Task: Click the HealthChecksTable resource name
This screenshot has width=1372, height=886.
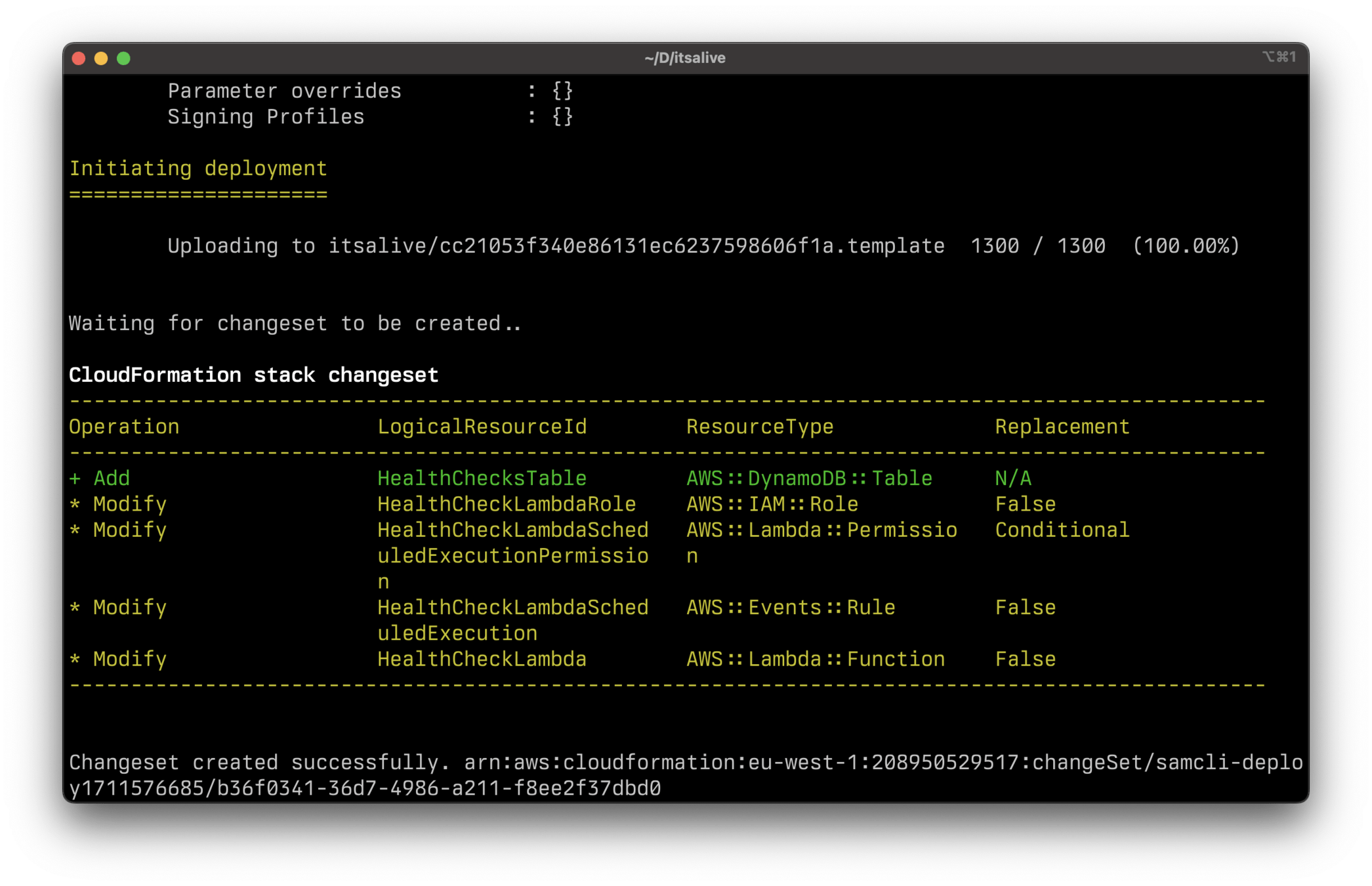Action: pos(482,478)
